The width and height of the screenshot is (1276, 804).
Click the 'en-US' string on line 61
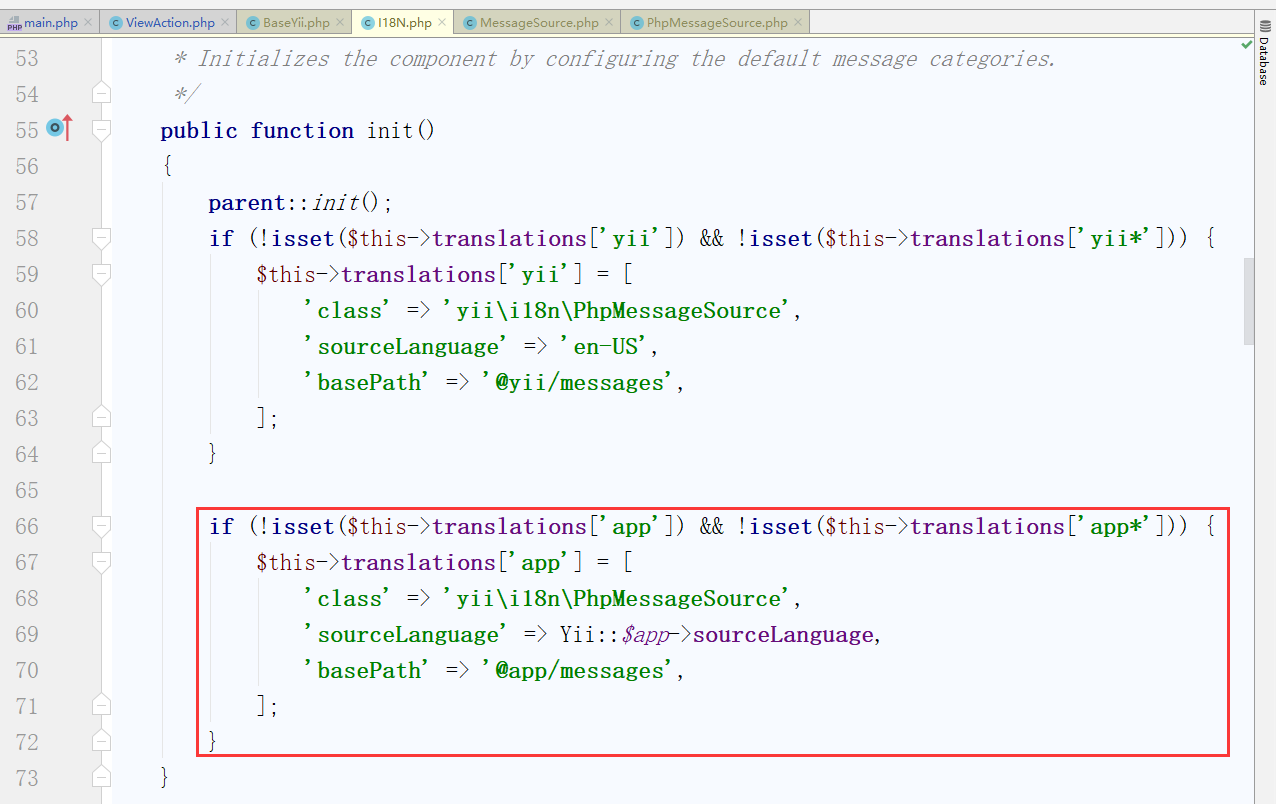point(604,347)
